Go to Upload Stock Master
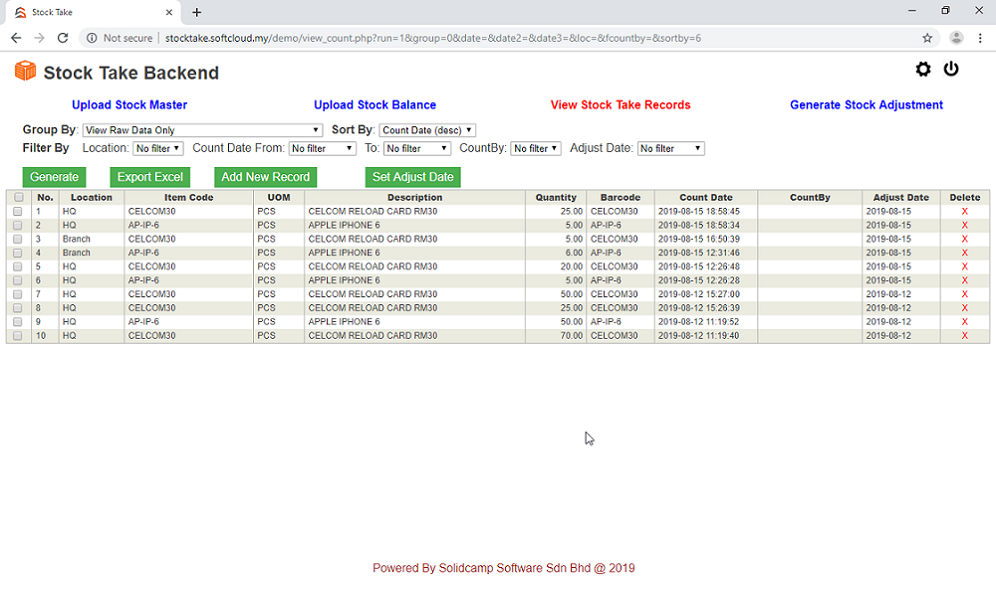This screenshot has height=598, width=996. pos(129,105)
